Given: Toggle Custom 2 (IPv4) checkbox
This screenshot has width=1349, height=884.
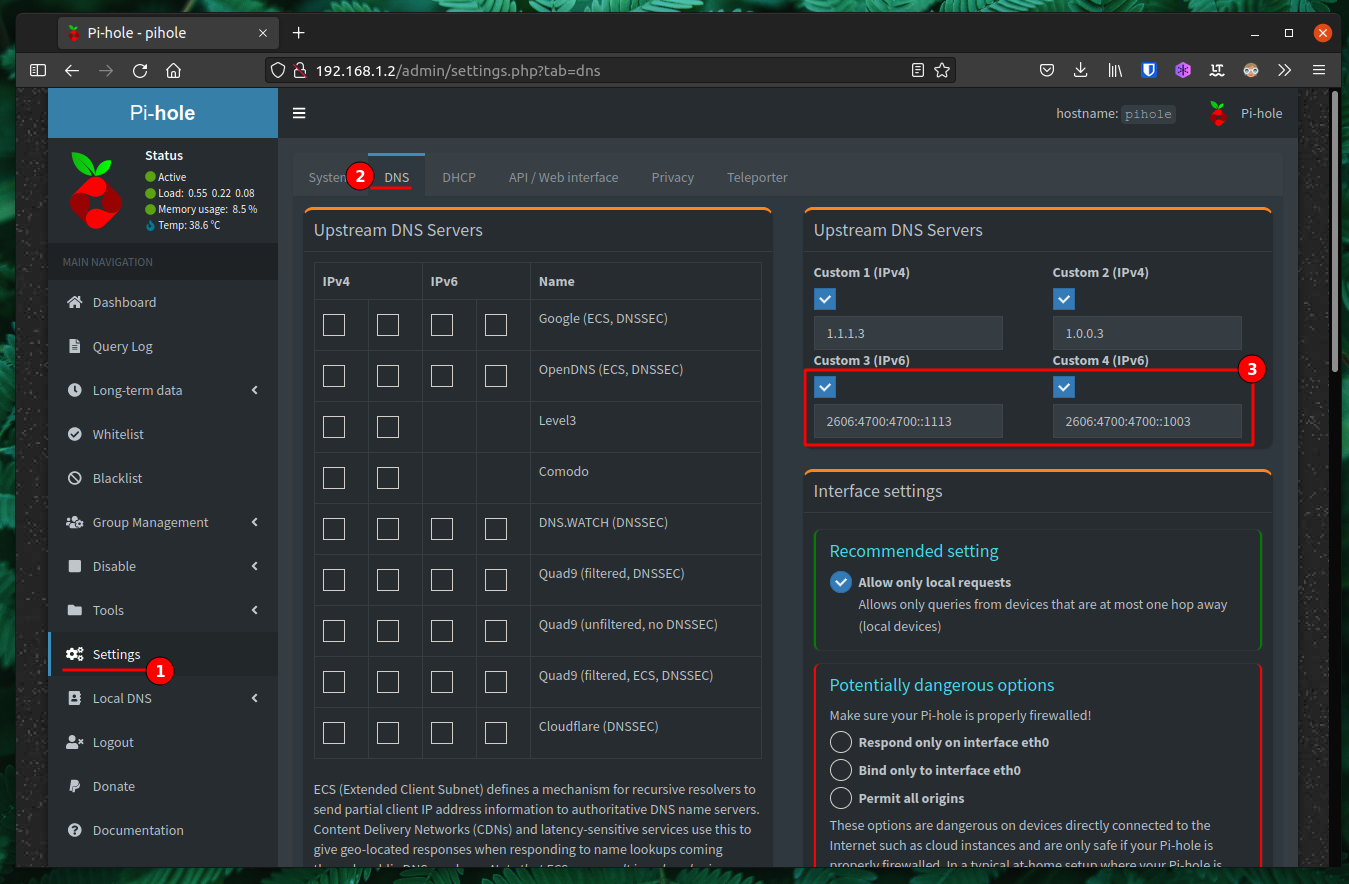Looking at the screenshot, I should [1064, 299].
